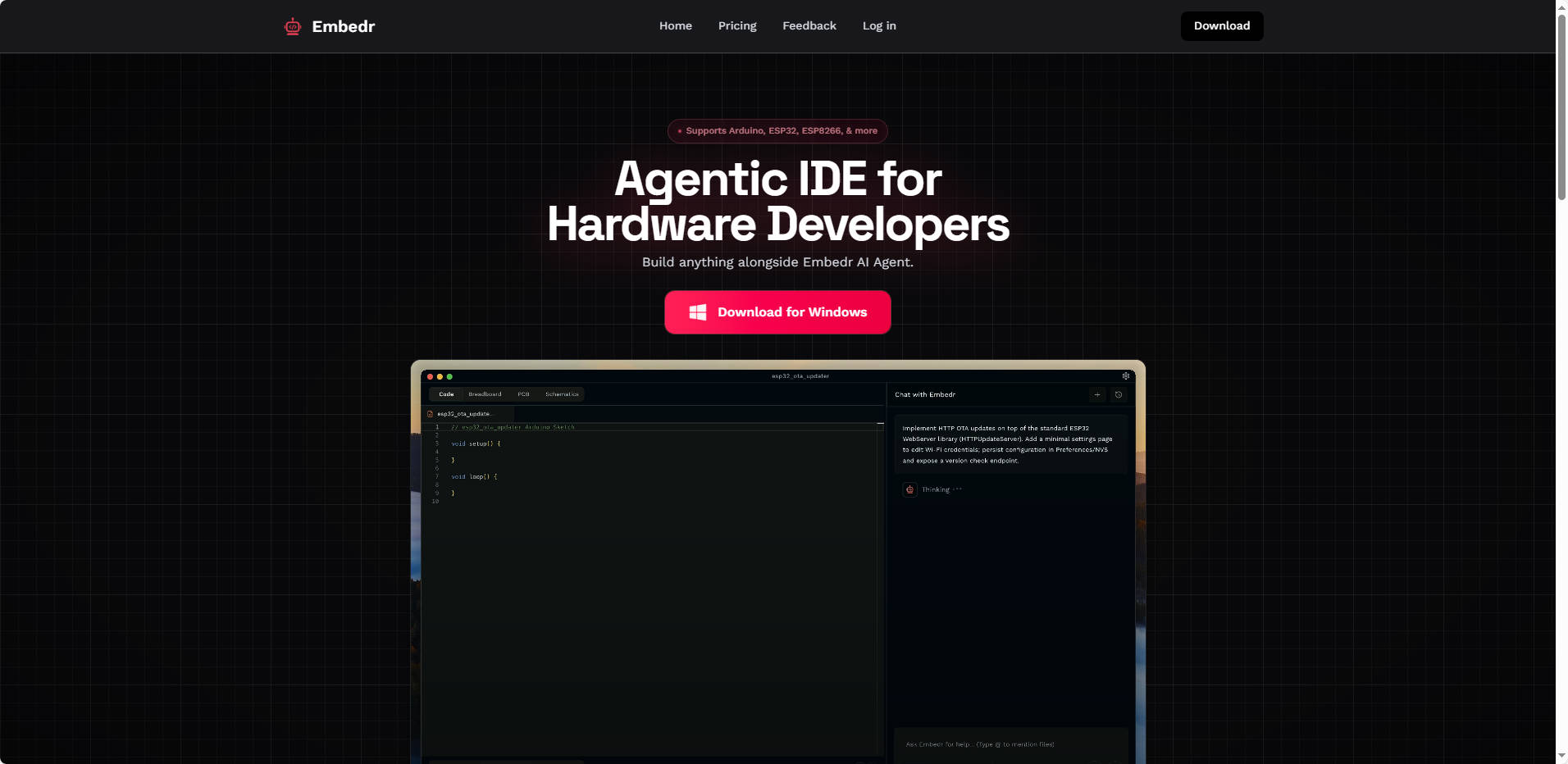1568x764 pixels.
Task: Click the Supports Arduino, ESP32 badge
Action: 777,131
